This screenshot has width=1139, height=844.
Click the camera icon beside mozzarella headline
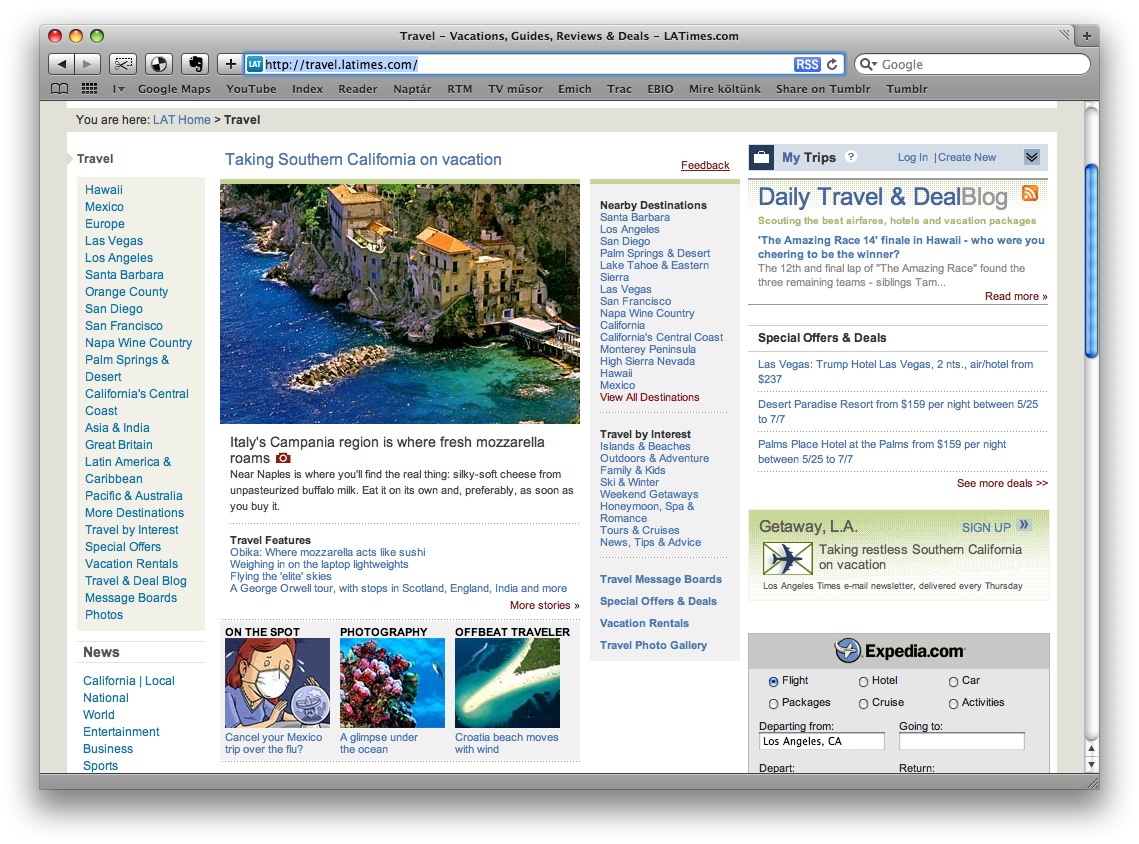283,458
